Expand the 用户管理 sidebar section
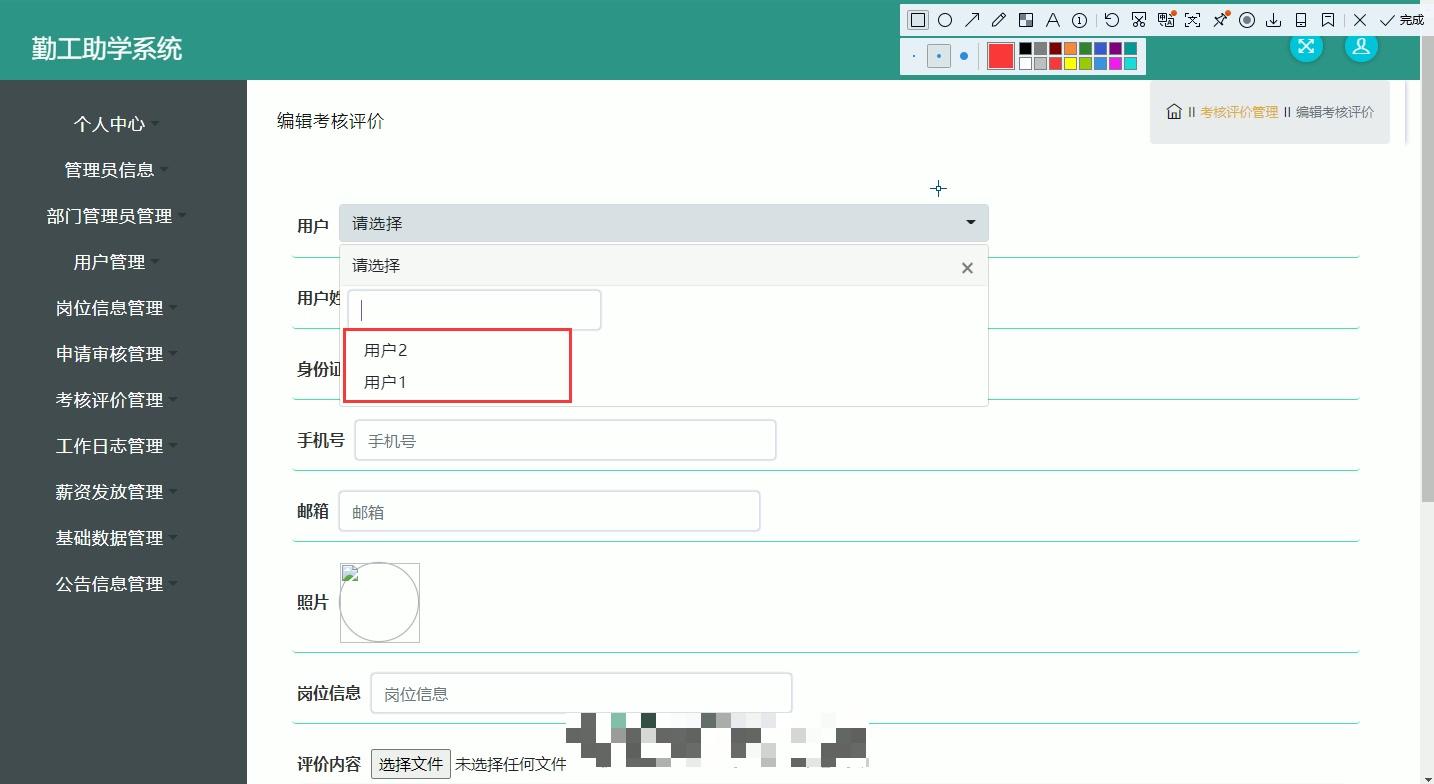 [110, 262]
